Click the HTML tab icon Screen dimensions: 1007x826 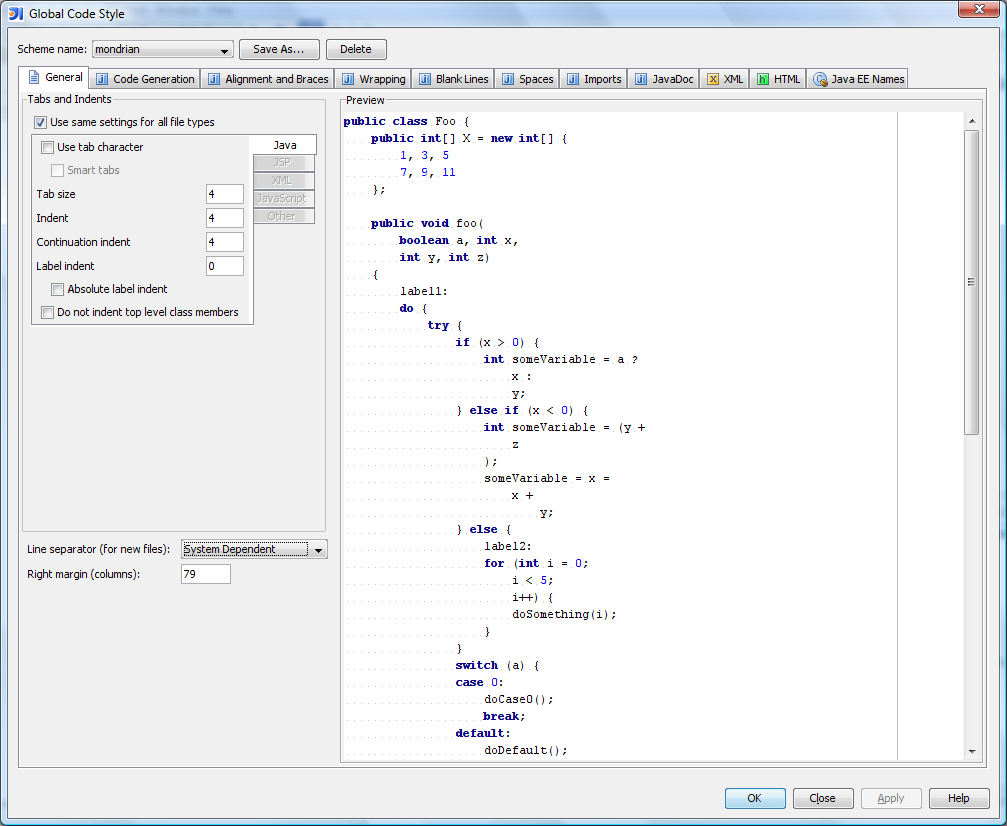pos(763,79)
